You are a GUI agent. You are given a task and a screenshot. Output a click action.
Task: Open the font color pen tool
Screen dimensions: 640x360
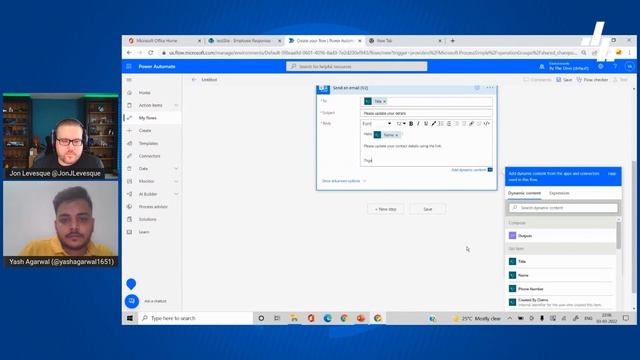pos(433,124)
